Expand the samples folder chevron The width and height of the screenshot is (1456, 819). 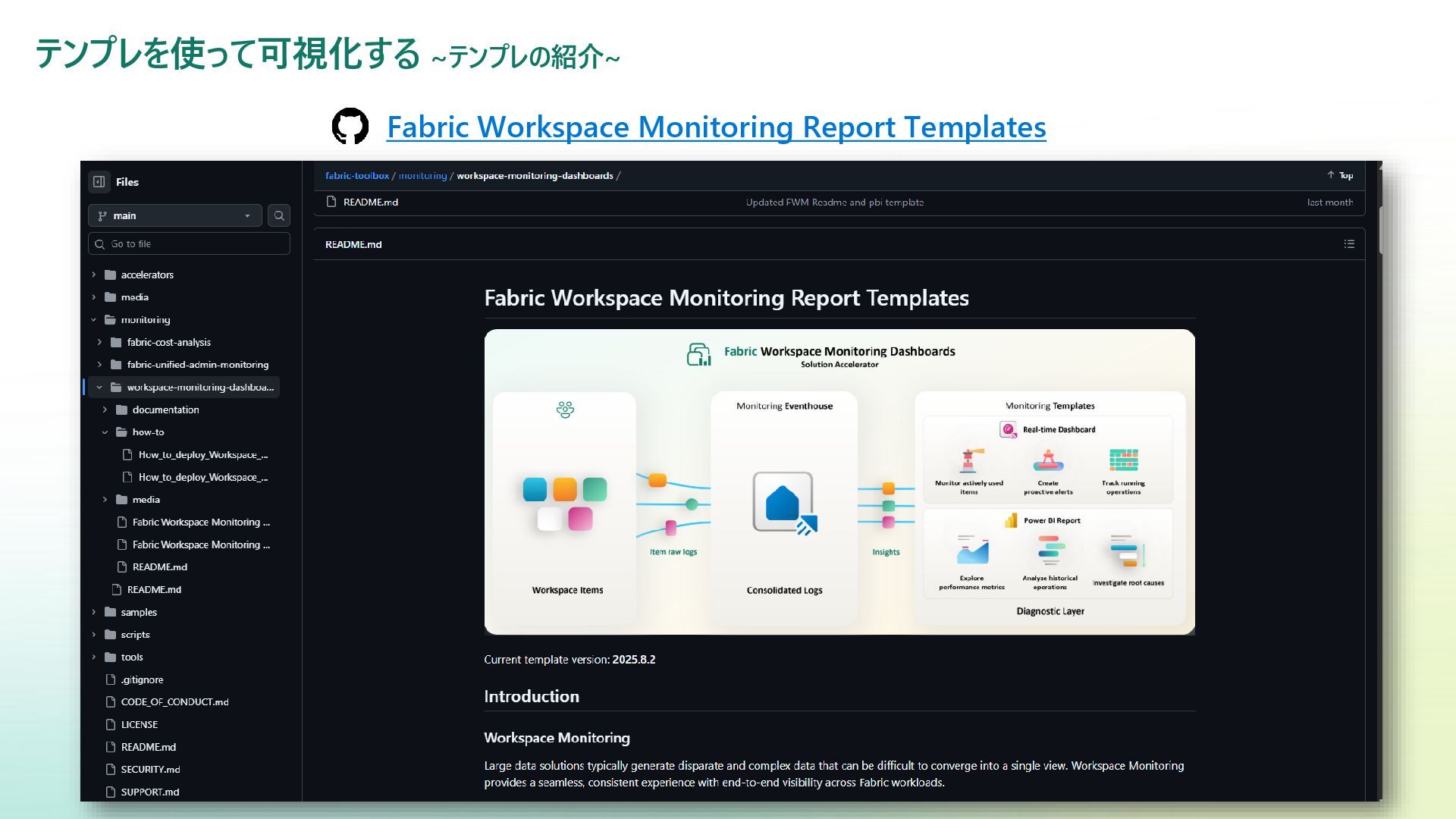point(93,612)
